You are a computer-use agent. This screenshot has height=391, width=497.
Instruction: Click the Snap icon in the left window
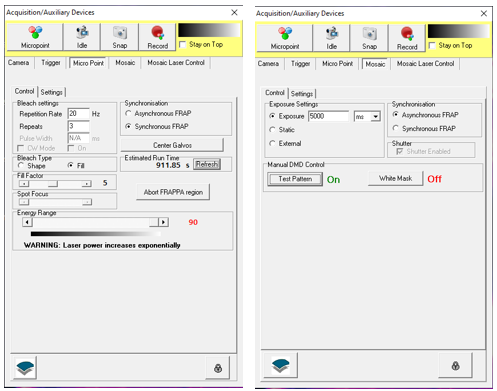tap(120, 33)
